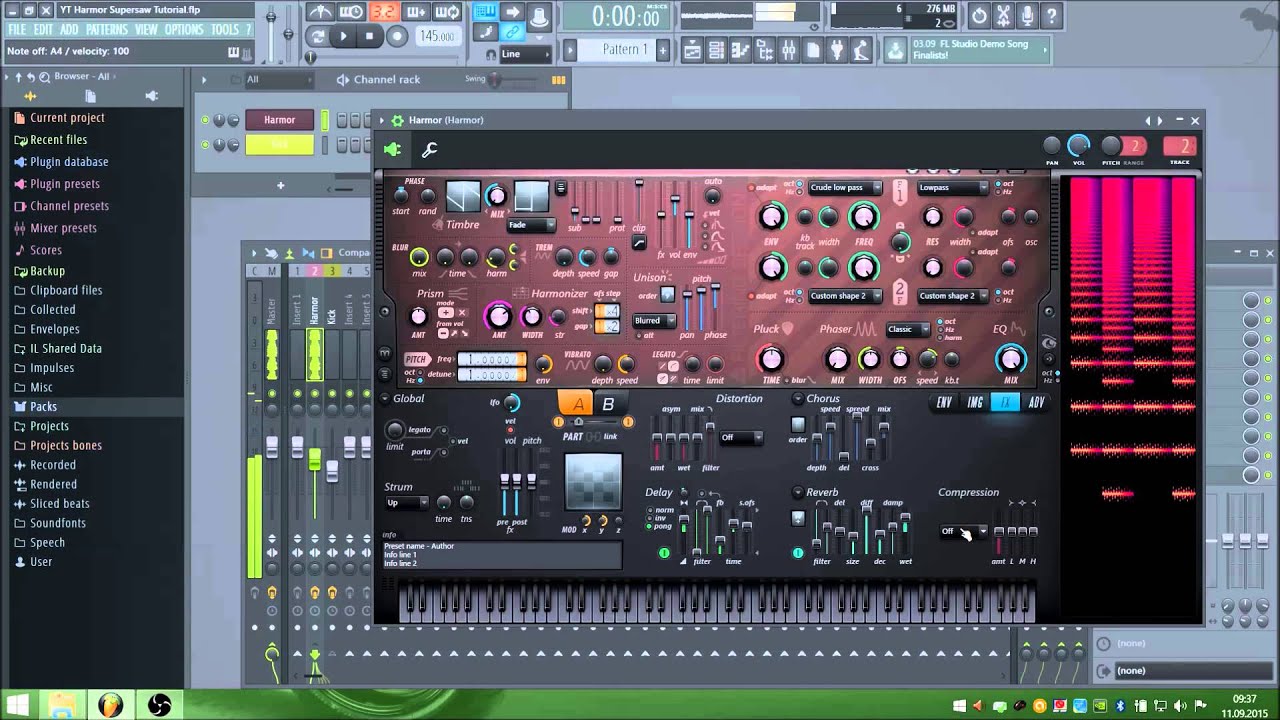This screenshot has height=720, width=1280.
Task: Open the Compression Off dropdown
Action: click(963, 532)
